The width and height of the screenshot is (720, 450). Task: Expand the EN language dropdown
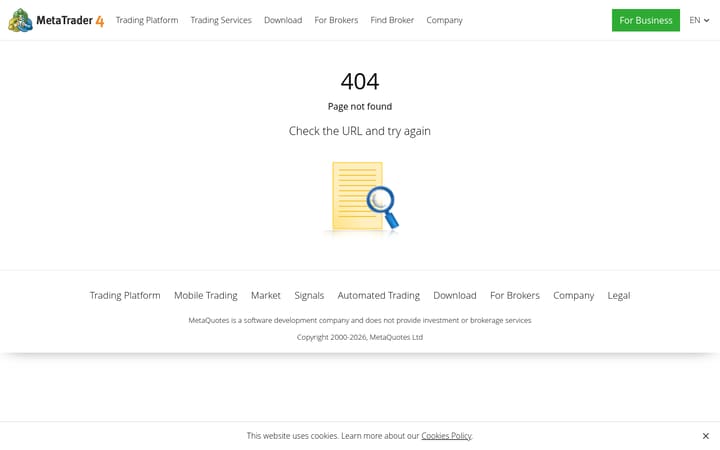click(699, 20)
